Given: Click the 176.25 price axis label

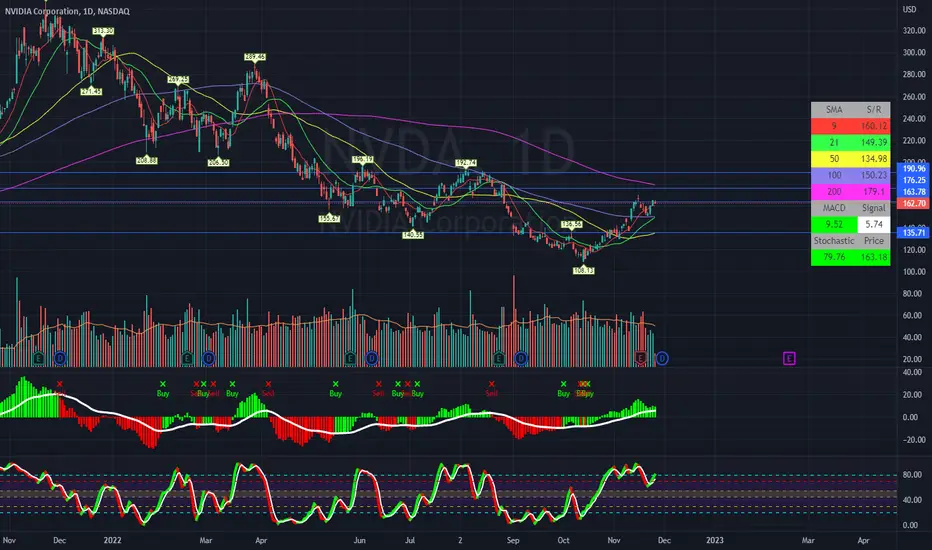Looking at the screenshot, I should click(x=914, y=180).
